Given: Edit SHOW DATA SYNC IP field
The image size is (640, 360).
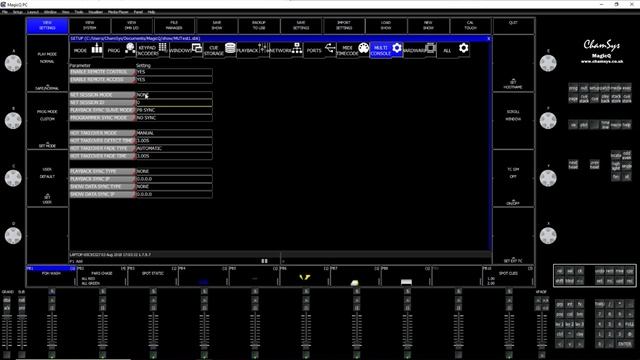Looking at the screenshot, I should [x=174, y=194].
